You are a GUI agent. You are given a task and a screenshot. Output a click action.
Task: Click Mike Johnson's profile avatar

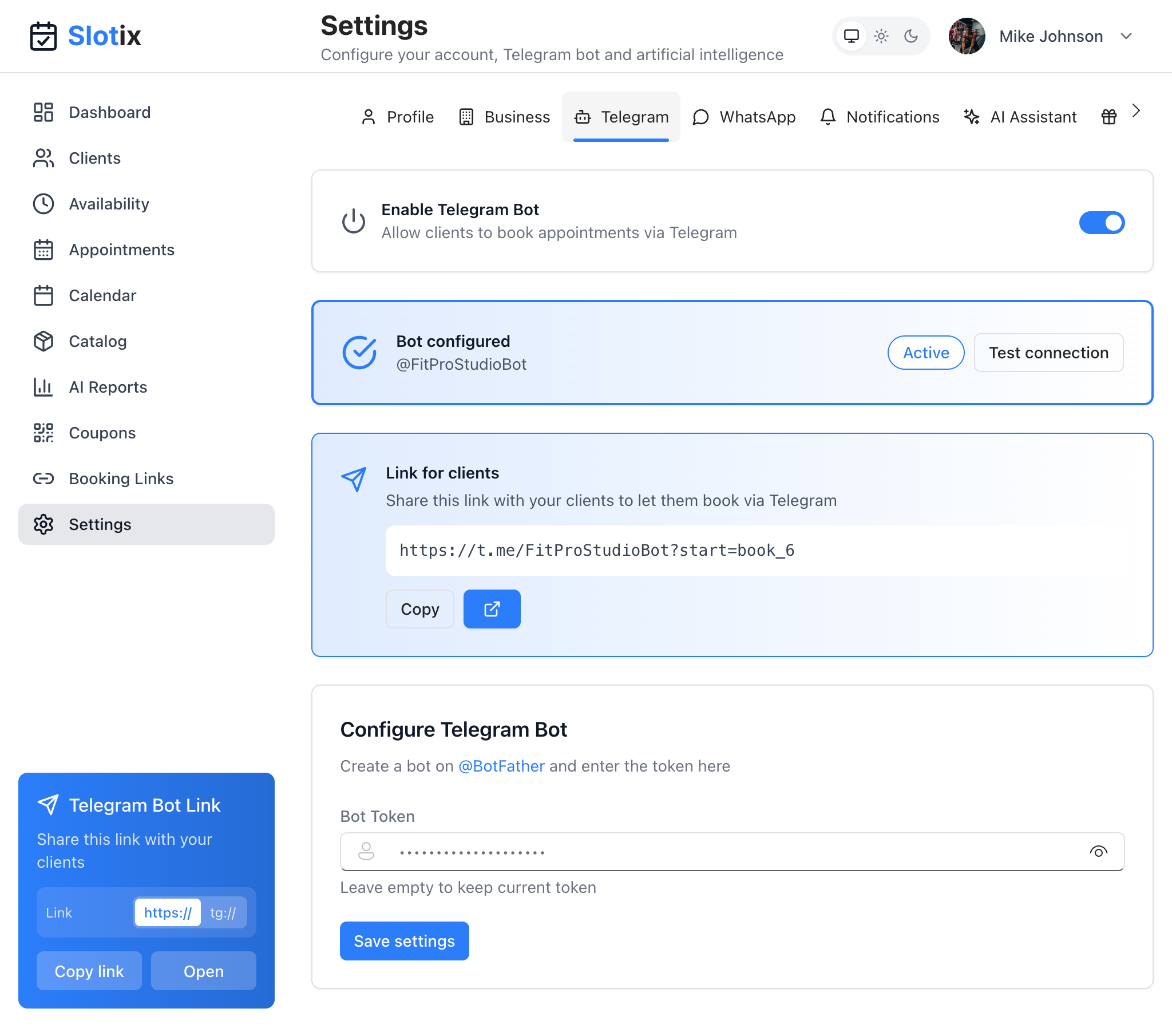[x=967, y=36]
